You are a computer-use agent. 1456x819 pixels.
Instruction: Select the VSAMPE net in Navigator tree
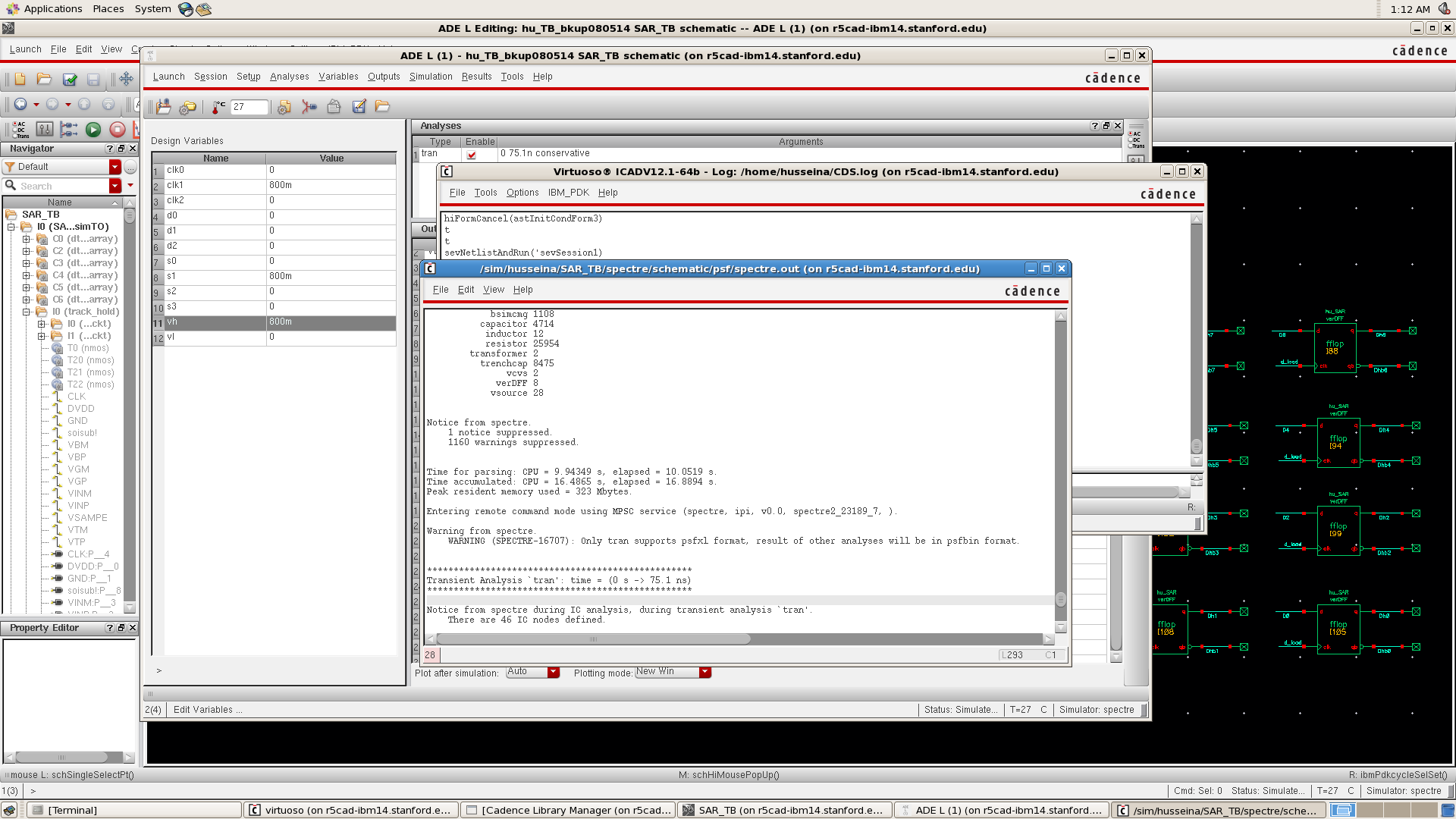pos(87,518)
